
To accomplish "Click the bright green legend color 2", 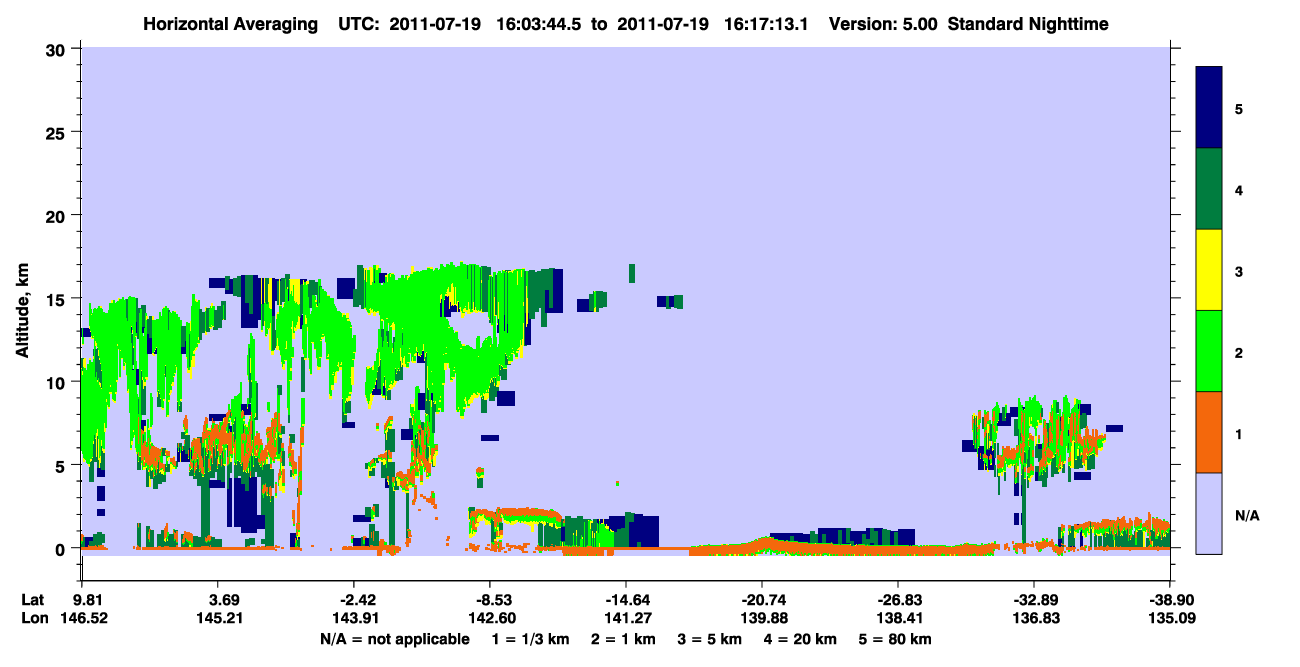I will coord(1209,351).
